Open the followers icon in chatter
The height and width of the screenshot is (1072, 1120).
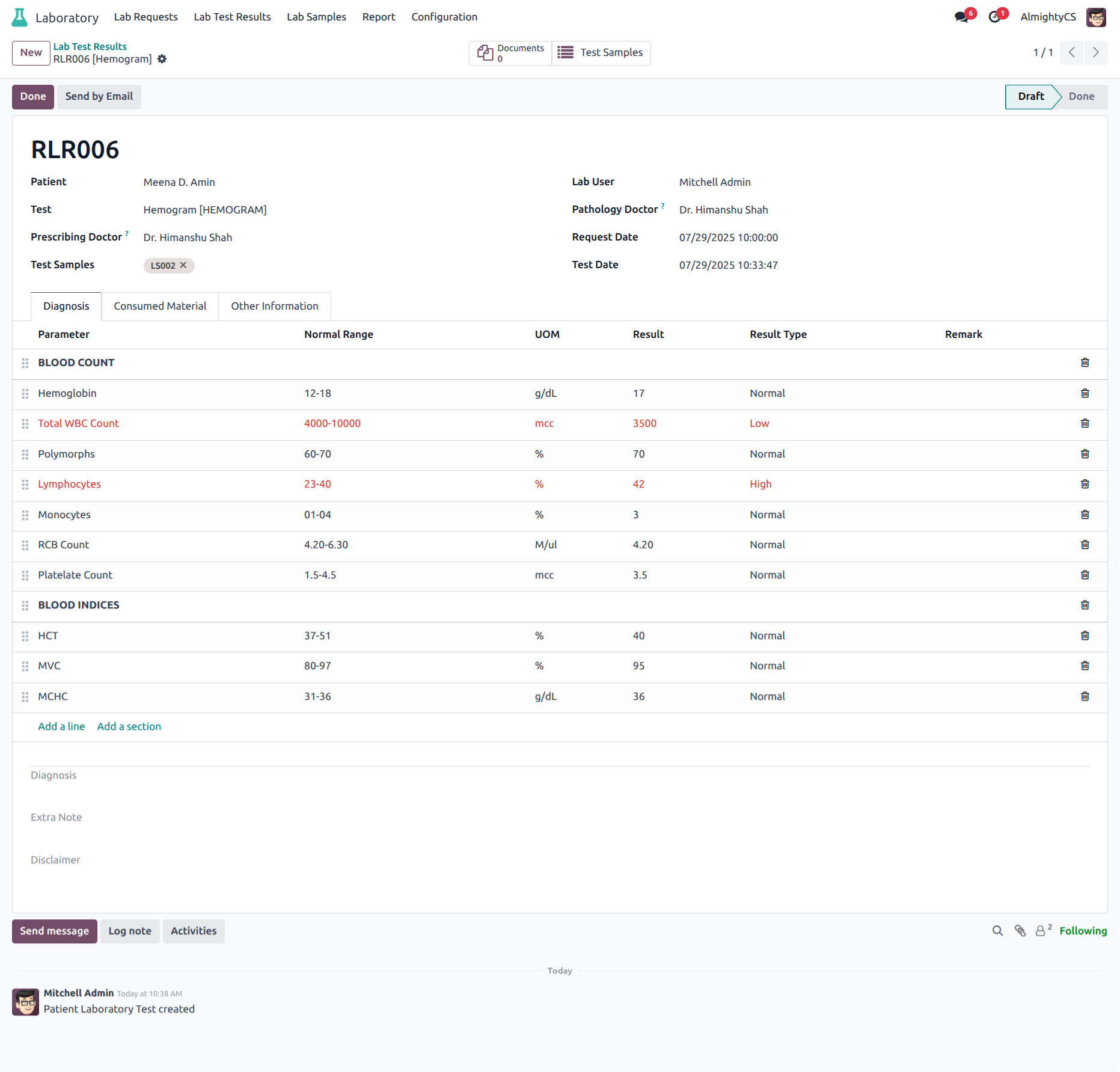tap(1041, 931)
